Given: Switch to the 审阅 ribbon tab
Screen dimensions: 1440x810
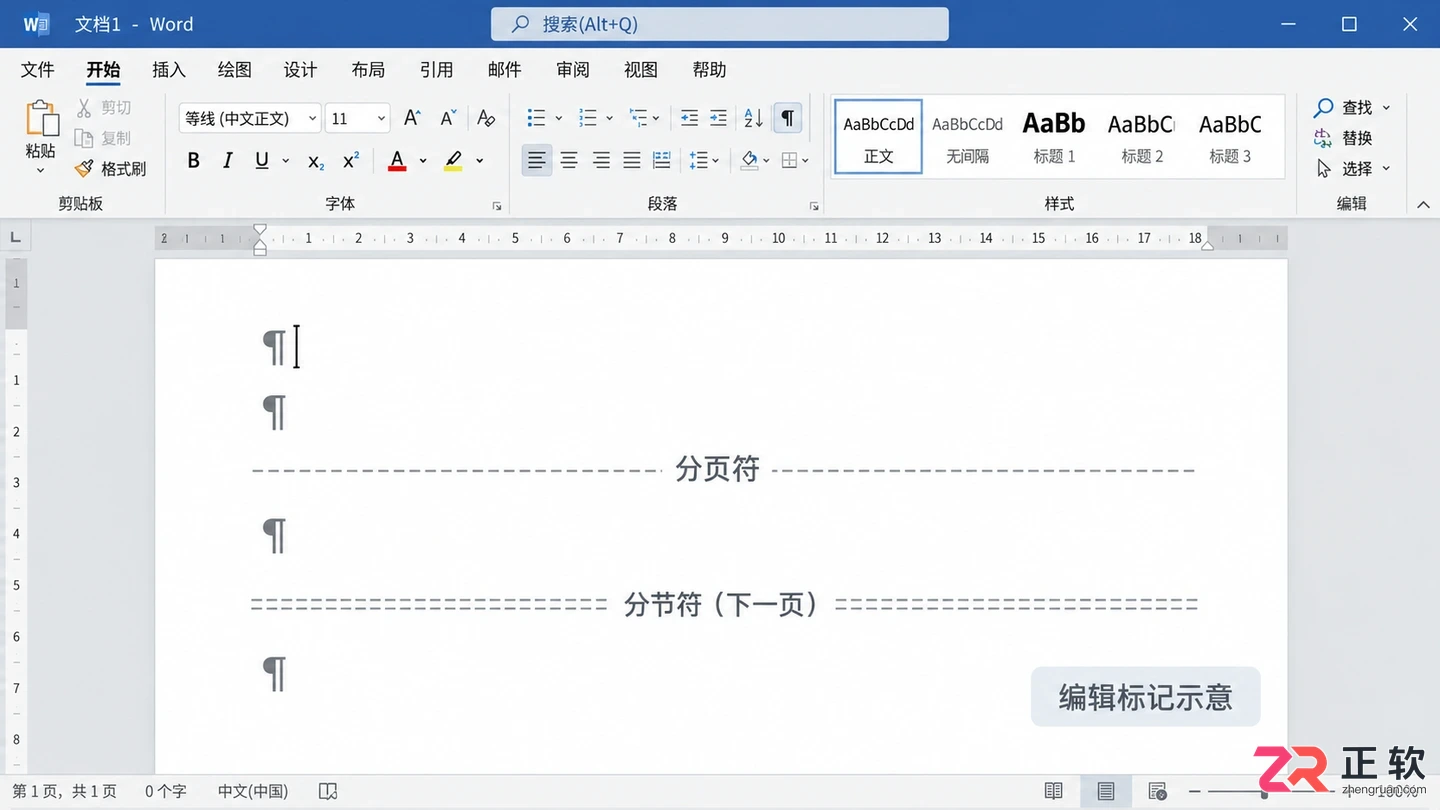Looking at the screenshot, I should (x=573, y=69).
